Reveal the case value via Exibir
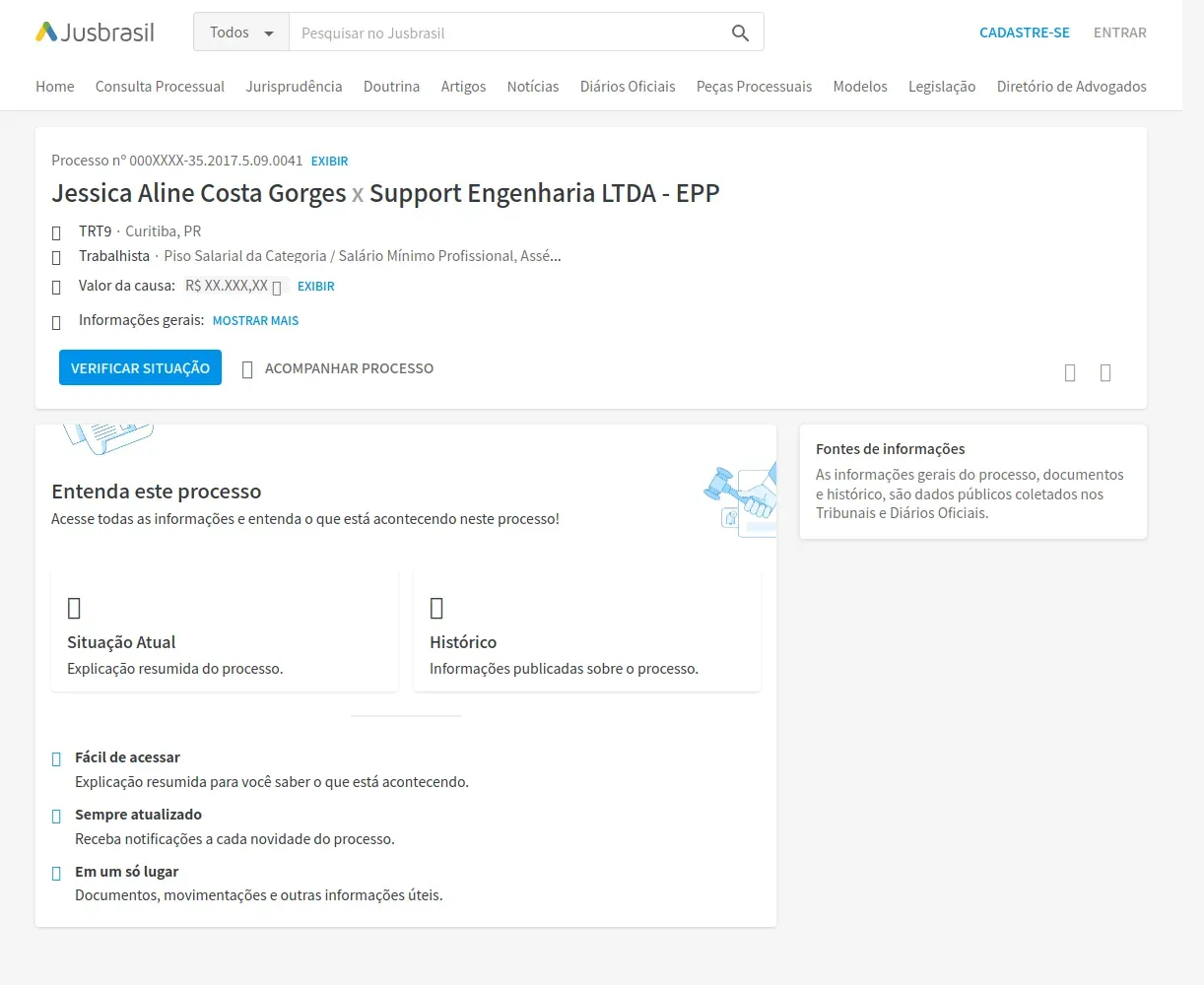Viewport: 1204px width, 985px height. click(x=316, y=287)
